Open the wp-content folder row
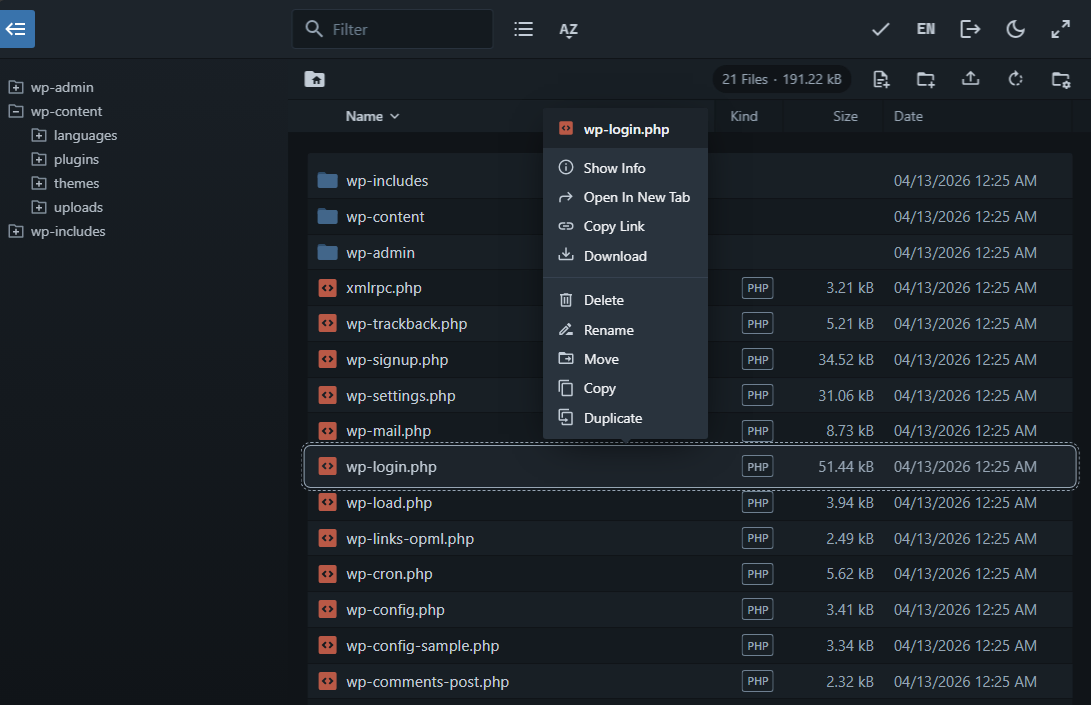 690,216
